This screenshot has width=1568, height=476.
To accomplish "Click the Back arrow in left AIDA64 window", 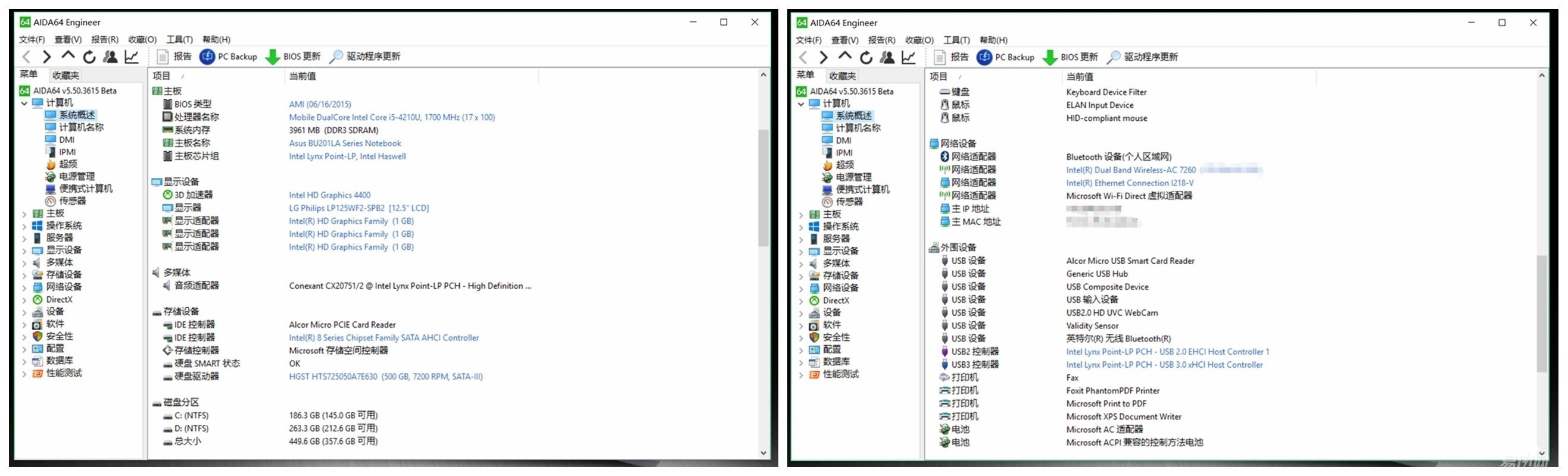I will (26, 57).
